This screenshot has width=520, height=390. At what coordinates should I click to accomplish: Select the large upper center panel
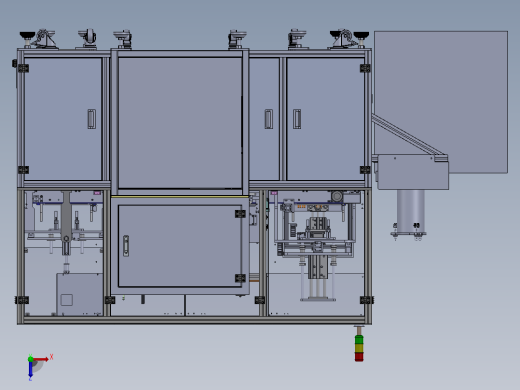pos(180,123)
